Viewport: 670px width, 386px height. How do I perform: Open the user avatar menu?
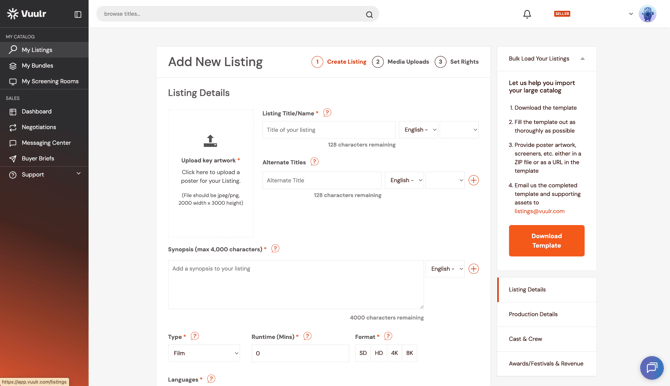coord(647,14)
